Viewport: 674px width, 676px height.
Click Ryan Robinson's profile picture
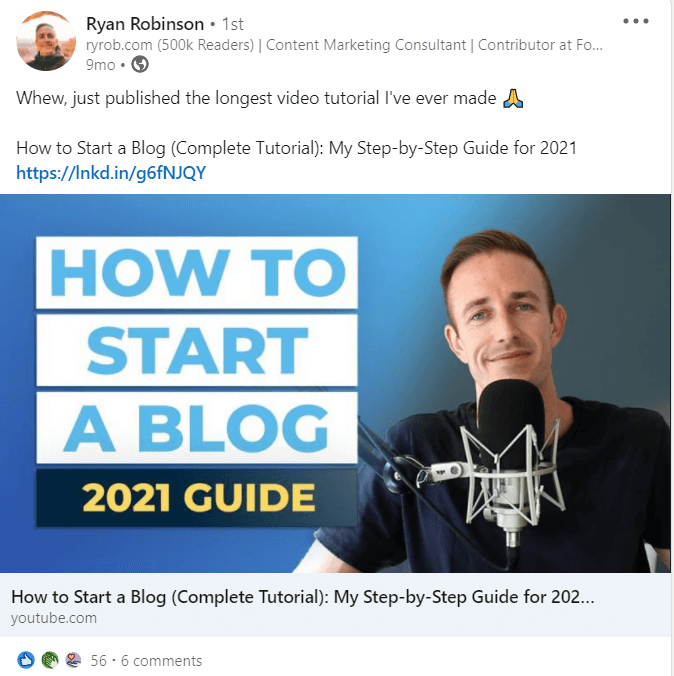[x=46, y=41]
